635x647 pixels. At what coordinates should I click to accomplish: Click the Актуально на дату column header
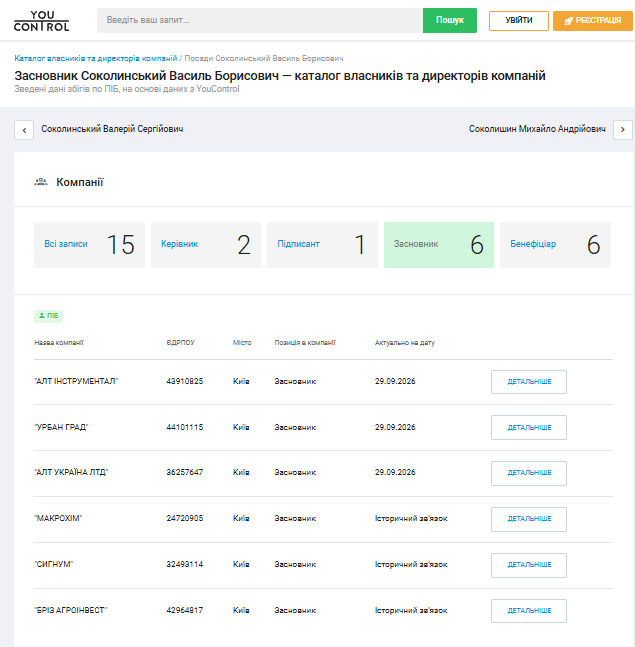405,342
